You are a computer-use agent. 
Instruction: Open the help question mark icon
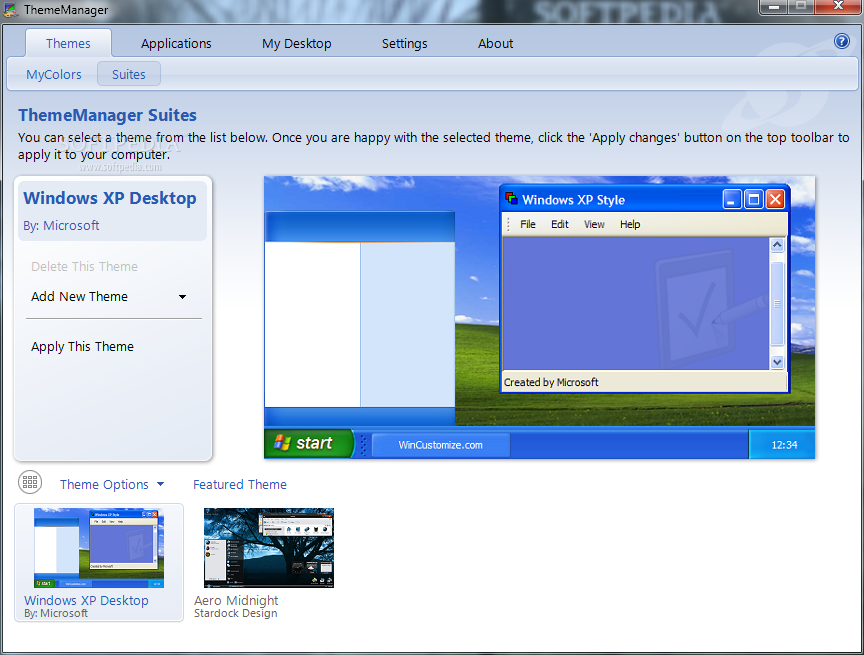tap(841, 41)
